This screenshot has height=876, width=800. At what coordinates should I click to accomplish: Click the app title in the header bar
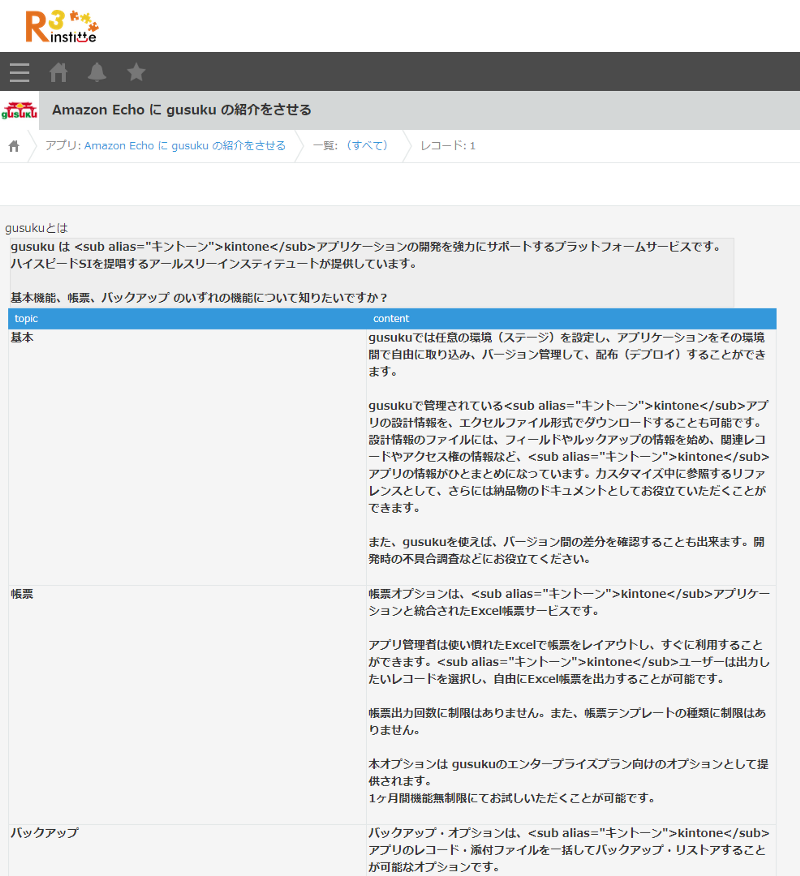pyautogui.click(x=181, y=110)
